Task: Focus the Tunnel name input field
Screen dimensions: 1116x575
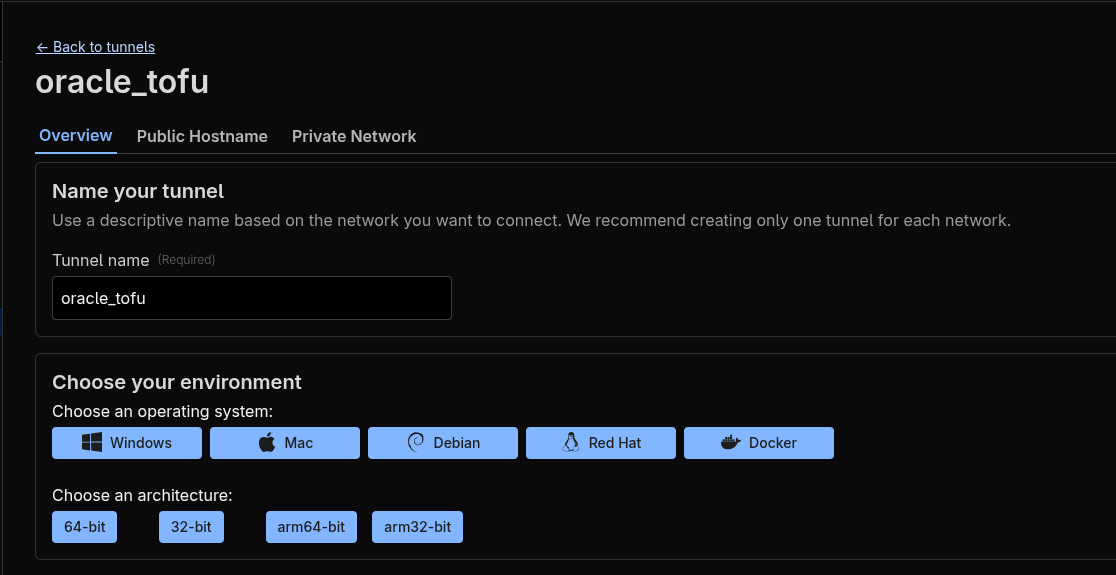Action: 252,298
